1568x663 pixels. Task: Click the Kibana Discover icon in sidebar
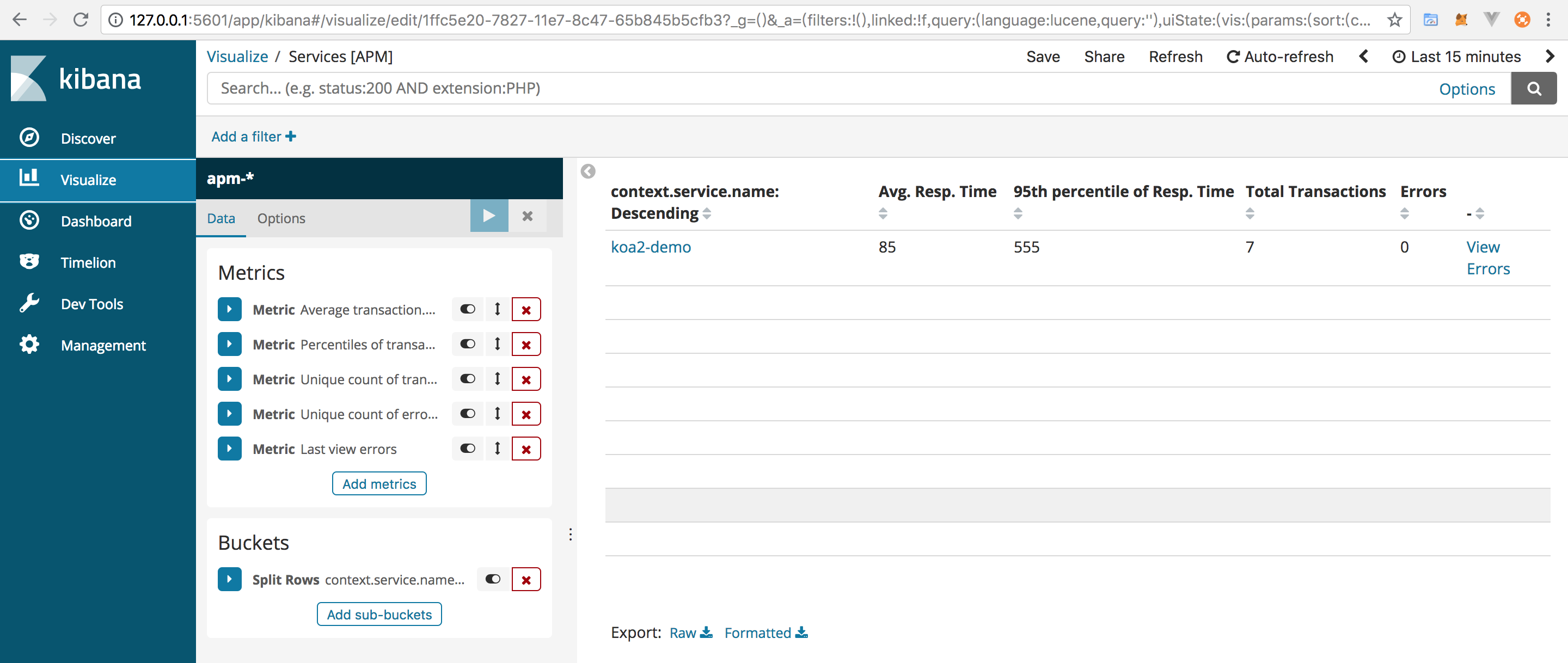coord(27,138)
